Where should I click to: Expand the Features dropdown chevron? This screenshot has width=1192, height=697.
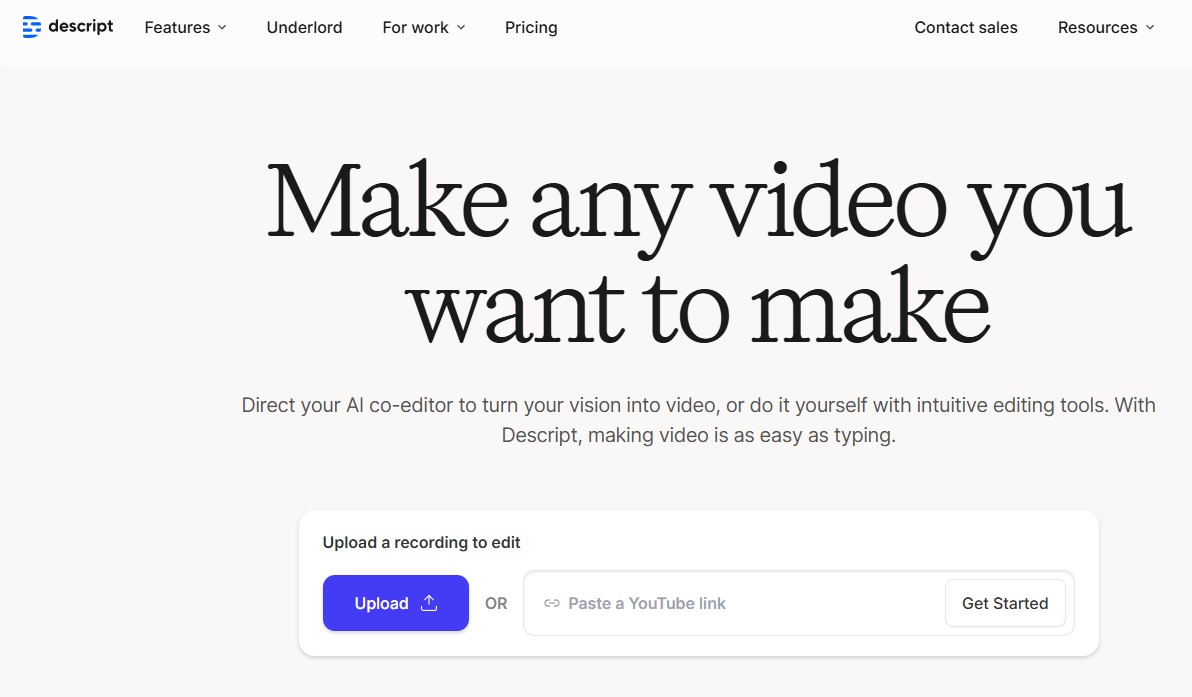[222, 27]
